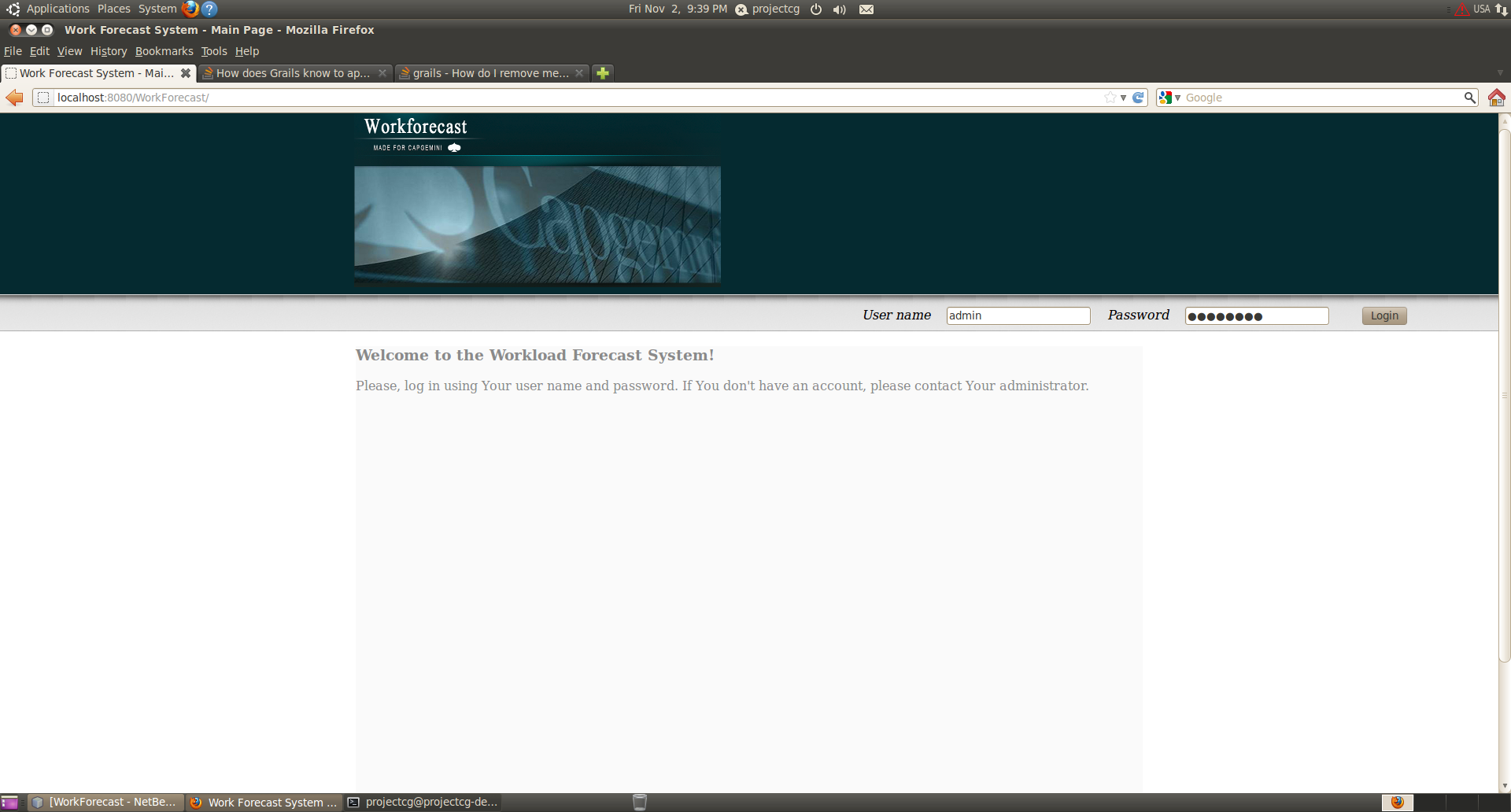
Task: Open the help icon in top panel
Action: coord(209,9)
